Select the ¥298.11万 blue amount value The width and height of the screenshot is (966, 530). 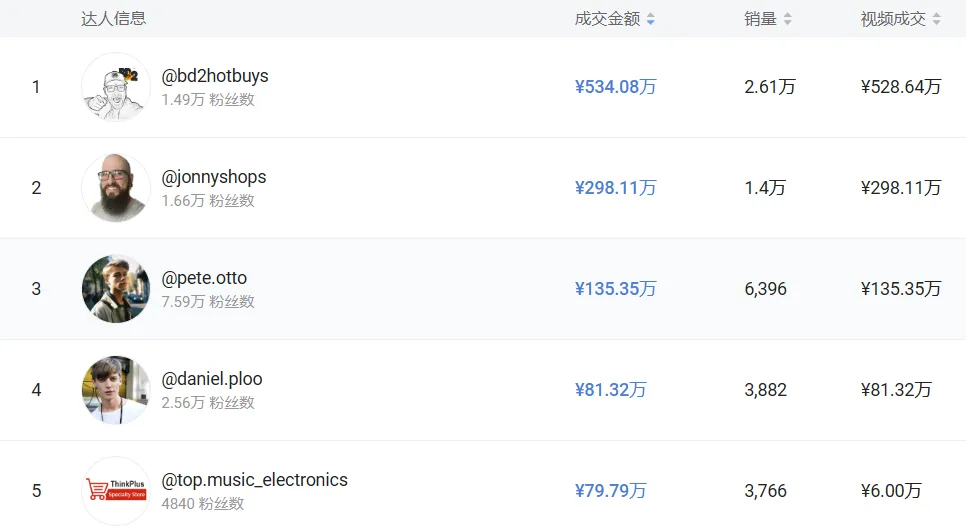pyautogui.click(x=616, y=188)
